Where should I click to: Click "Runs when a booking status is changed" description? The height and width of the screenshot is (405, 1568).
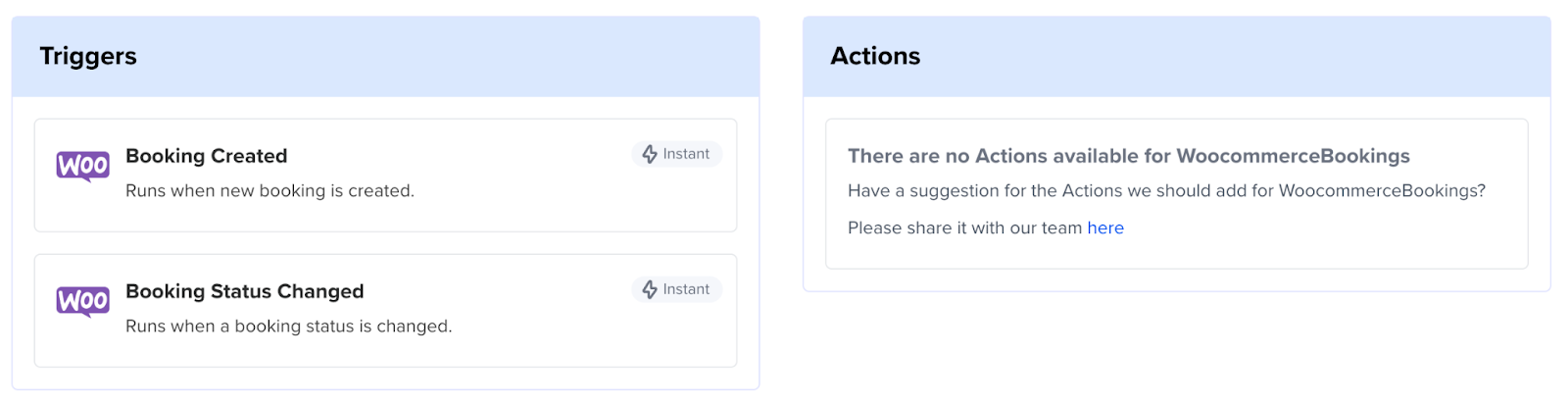(x=288, y=326)
